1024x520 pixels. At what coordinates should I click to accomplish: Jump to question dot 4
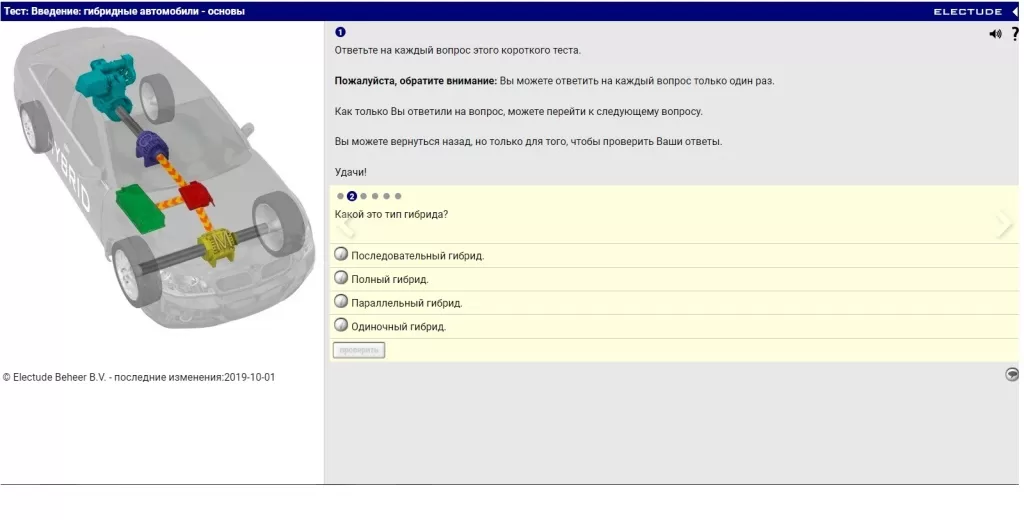[375, 196]
